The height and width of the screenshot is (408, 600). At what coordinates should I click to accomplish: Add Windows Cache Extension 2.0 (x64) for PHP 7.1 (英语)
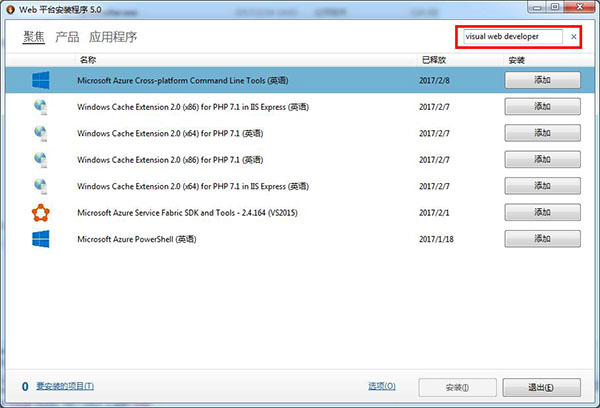coord(542,133)
